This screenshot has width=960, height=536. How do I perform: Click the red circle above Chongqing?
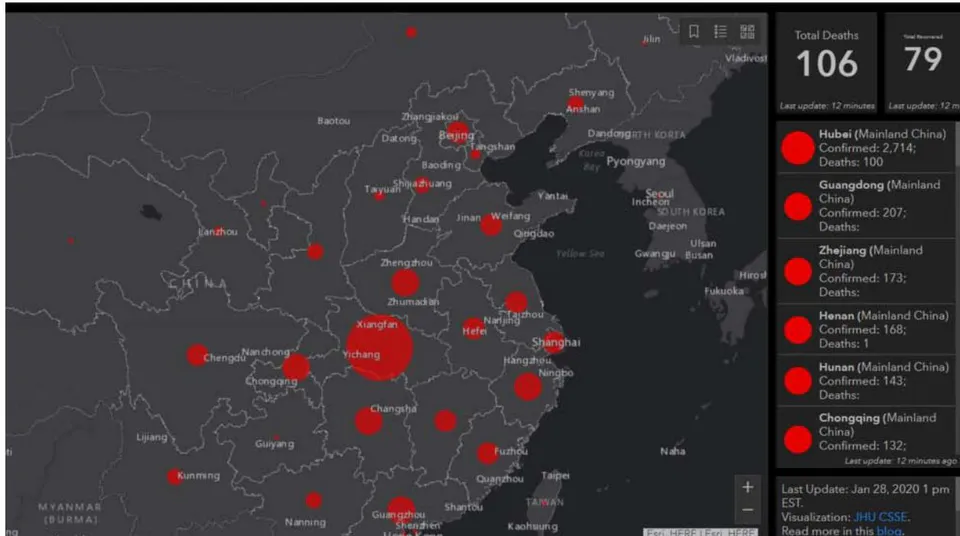pyautogui.click(x=296, y=367)
